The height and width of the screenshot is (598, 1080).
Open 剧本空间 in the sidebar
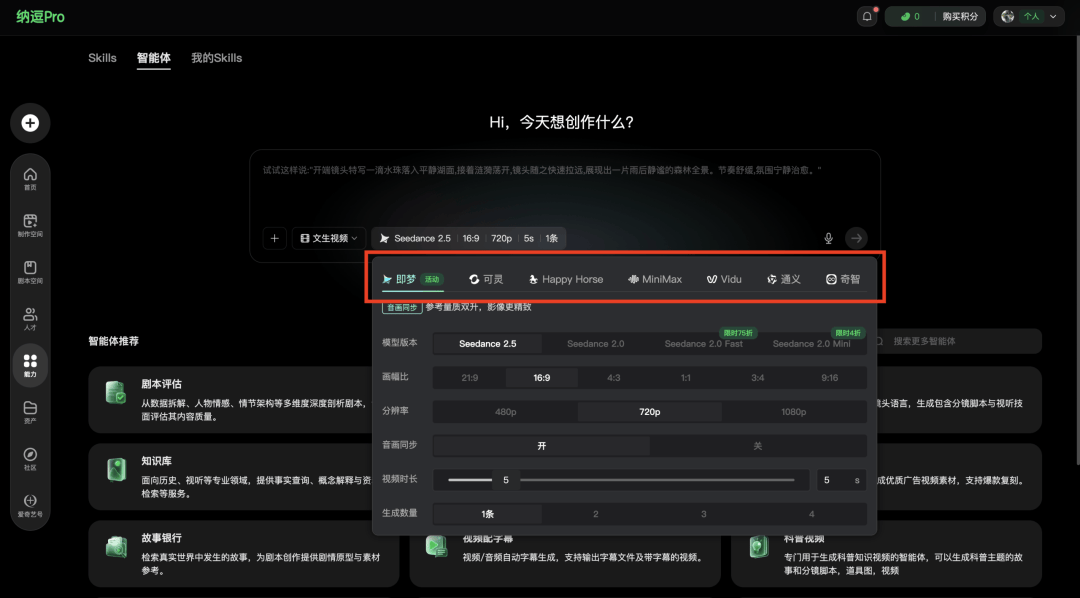point(30,272)
